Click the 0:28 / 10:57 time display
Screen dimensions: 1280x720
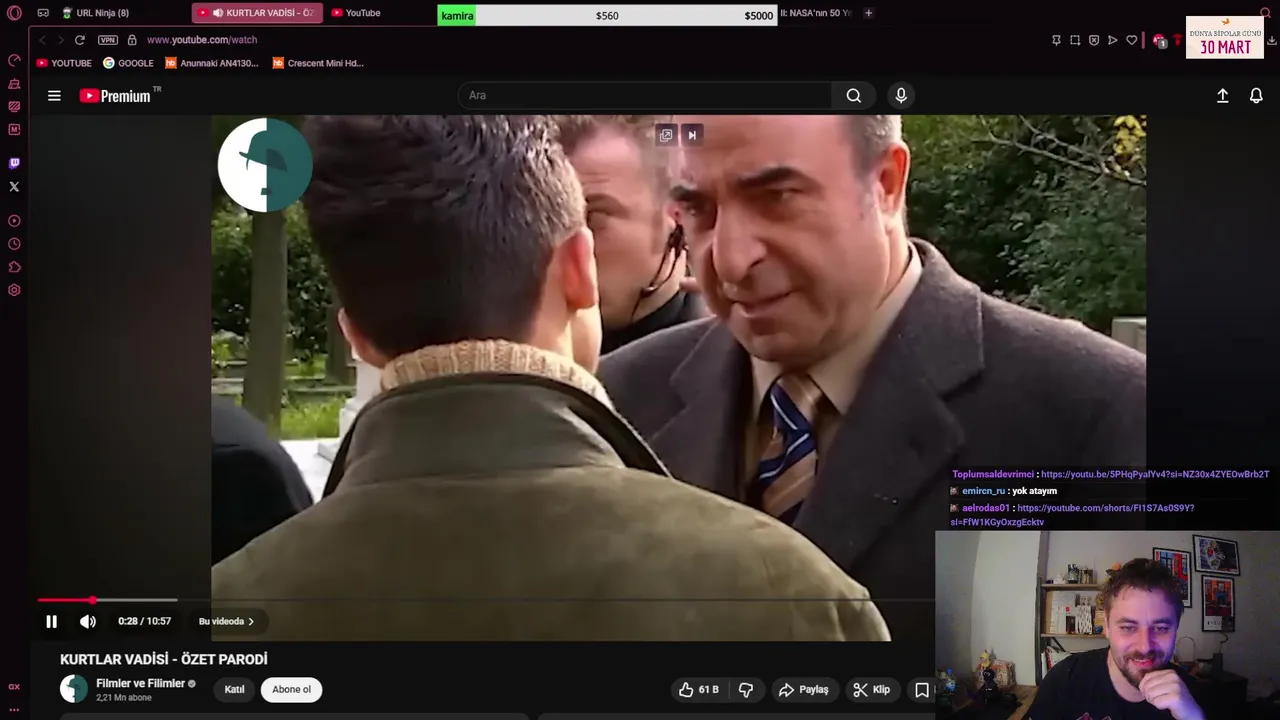coord(144,621)
